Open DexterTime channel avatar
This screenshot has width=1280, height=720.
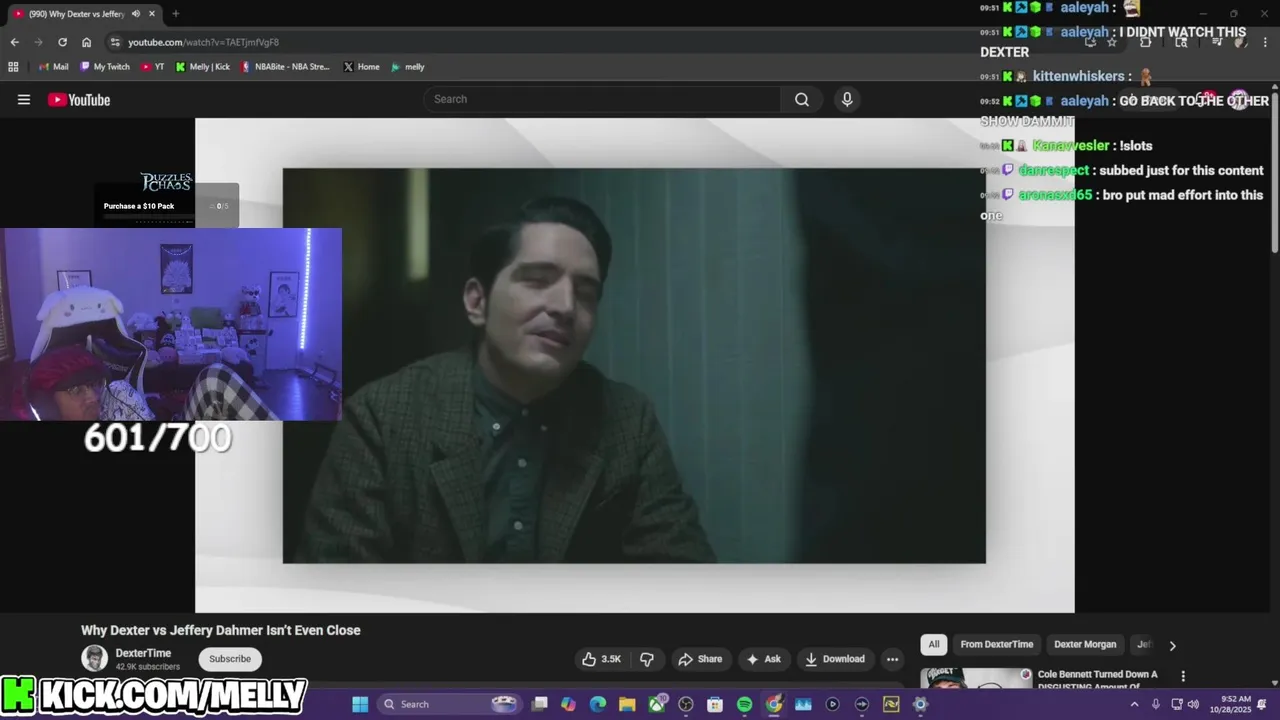click(x=94, y=658)
